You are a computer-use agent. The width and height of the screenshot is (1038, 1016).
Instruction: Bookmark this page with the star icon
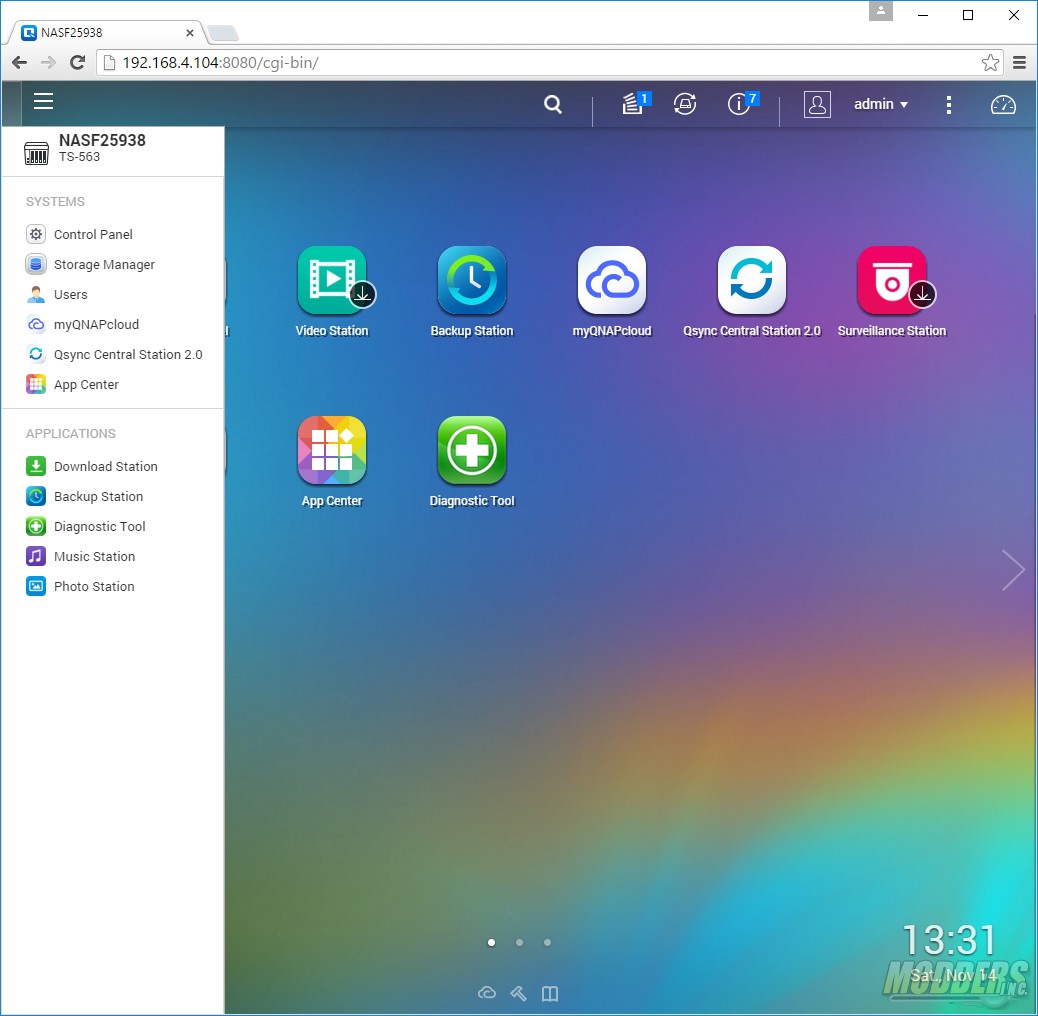point(990,63)
